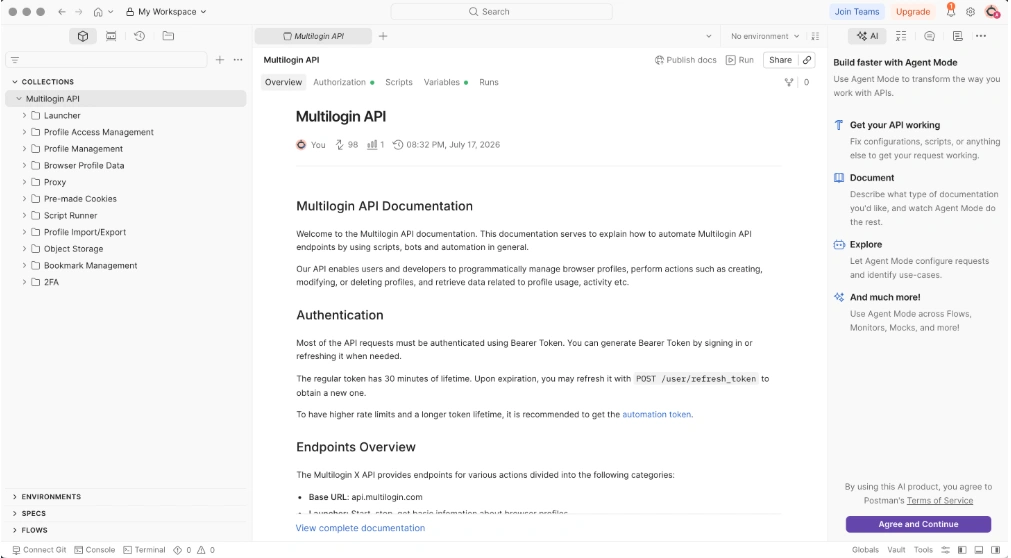Open the variables pane icon in right sidebar

click(x=901, y=36)
